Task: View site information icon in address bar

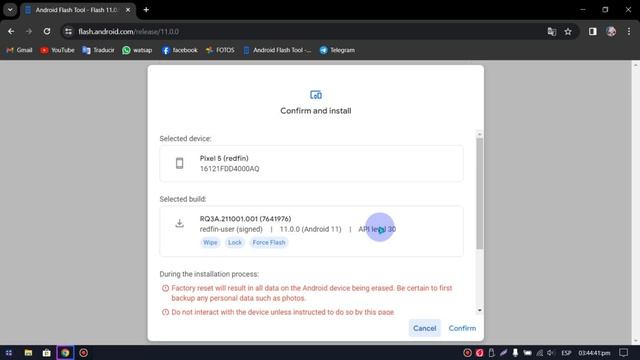Action: point(69,31)
